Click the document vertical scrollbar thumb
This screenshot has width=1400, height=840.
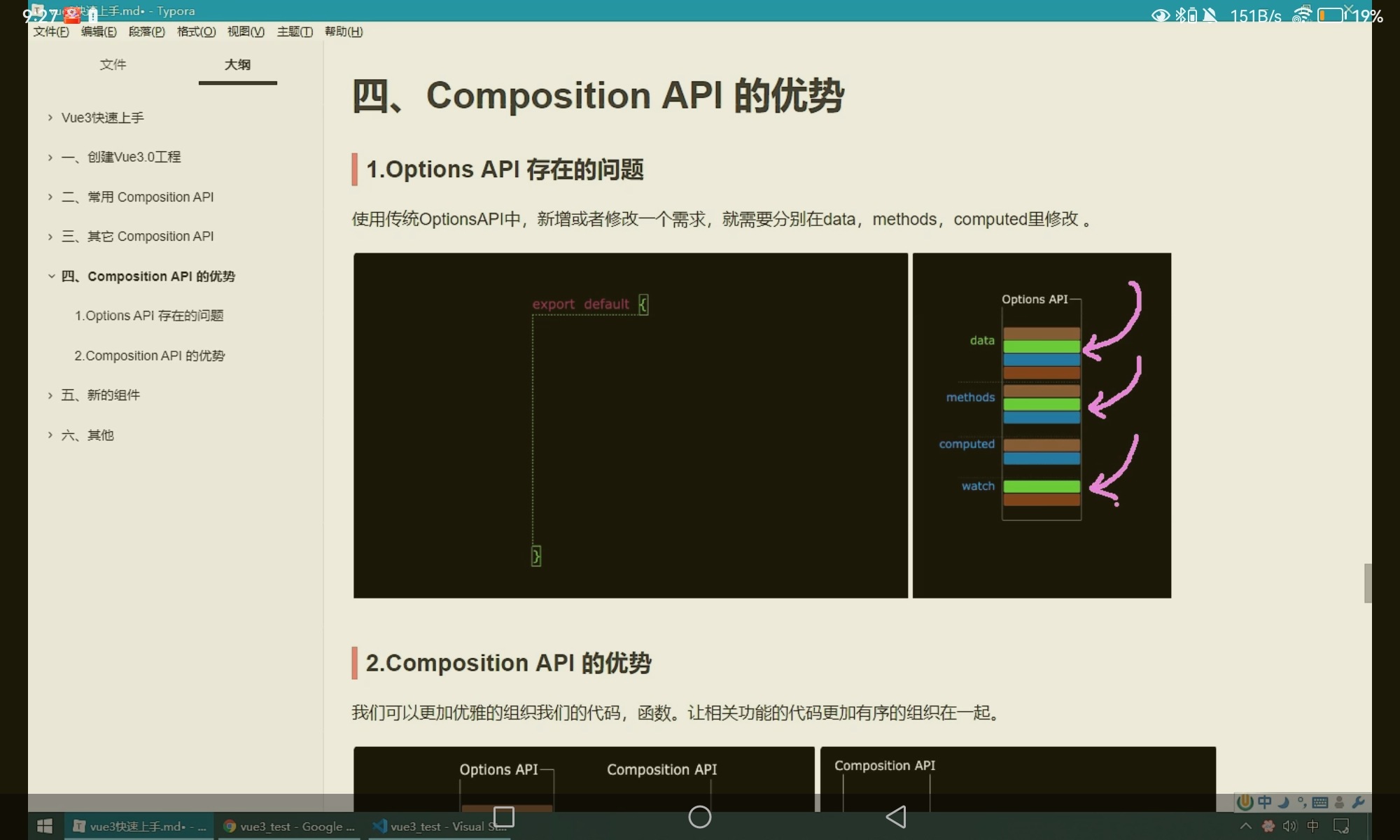[x=1367, y=582]
